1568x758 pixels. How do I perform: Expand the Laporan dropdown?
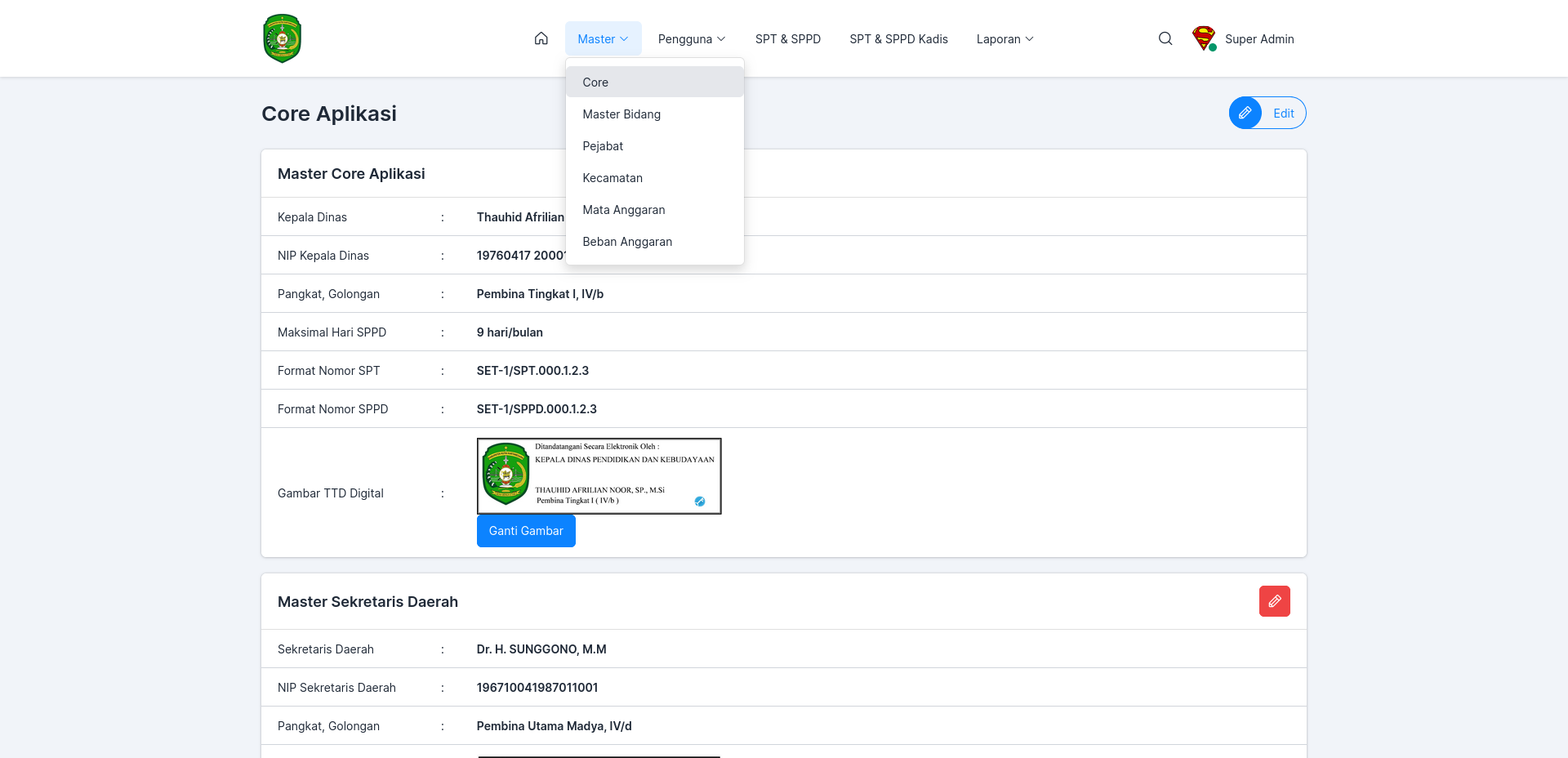1005,38
